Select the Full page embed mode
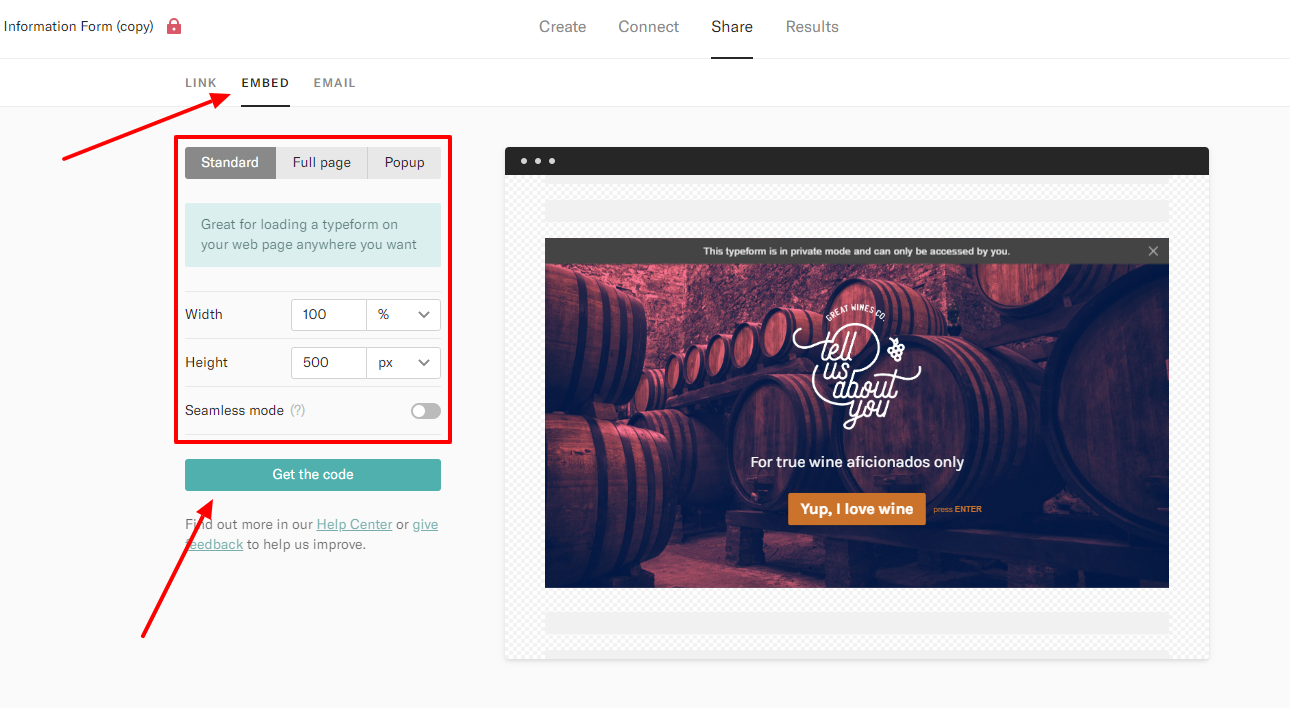1290x708 pixels. click(x=321, y=163)
